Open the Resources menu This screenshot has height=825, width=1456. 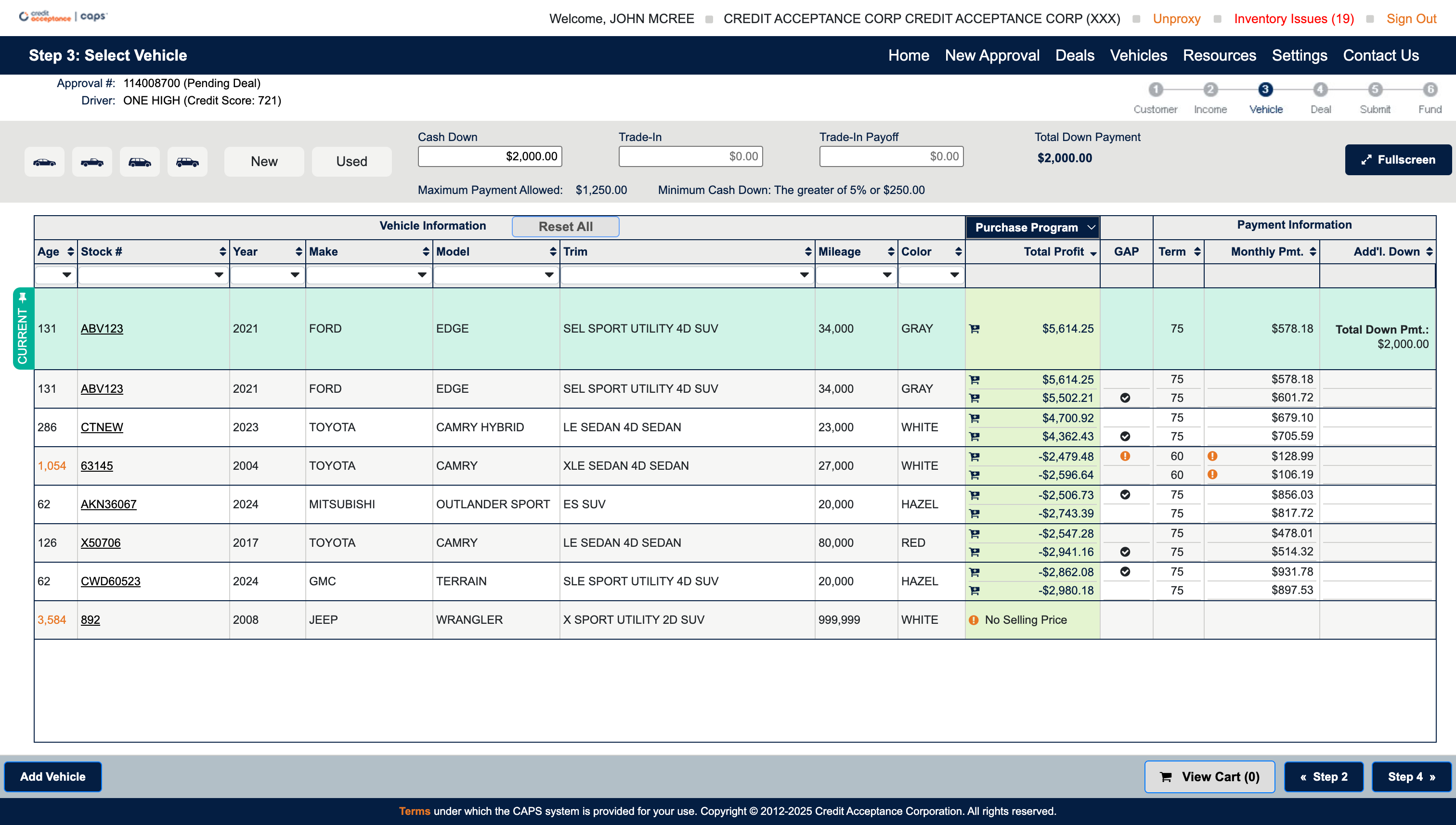[x=1219, y=55]
